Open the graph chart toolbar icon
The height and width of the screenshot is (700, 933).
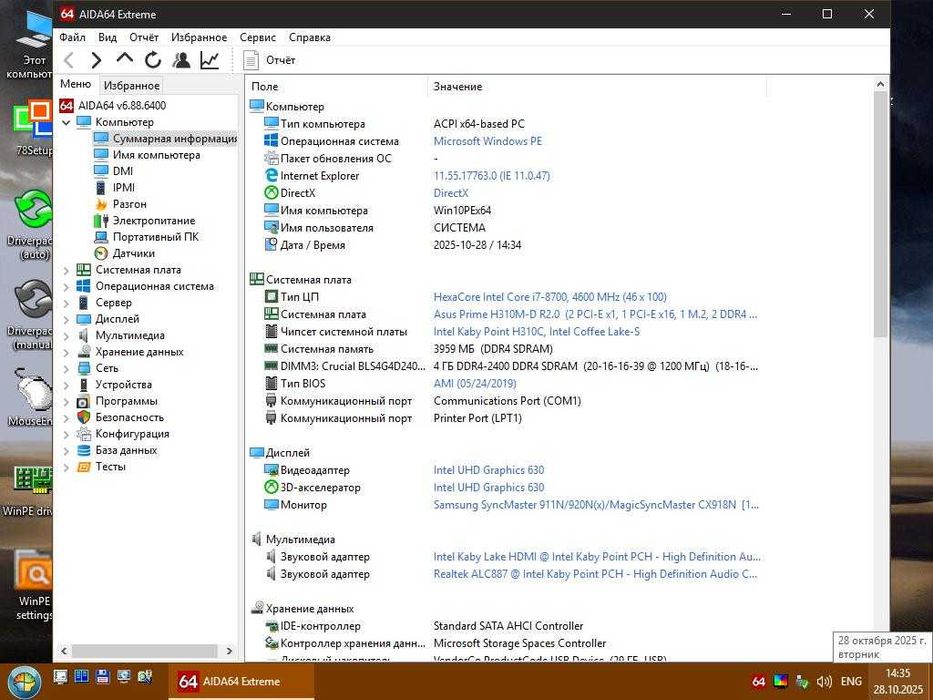209,60
